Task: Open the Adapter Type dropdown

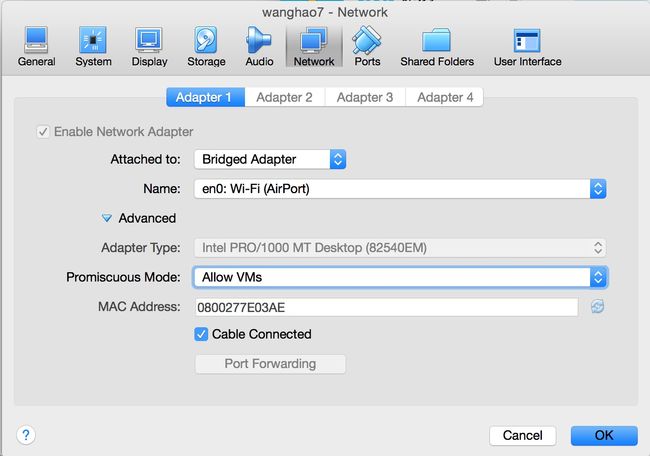Action: [x=400, y=248]
